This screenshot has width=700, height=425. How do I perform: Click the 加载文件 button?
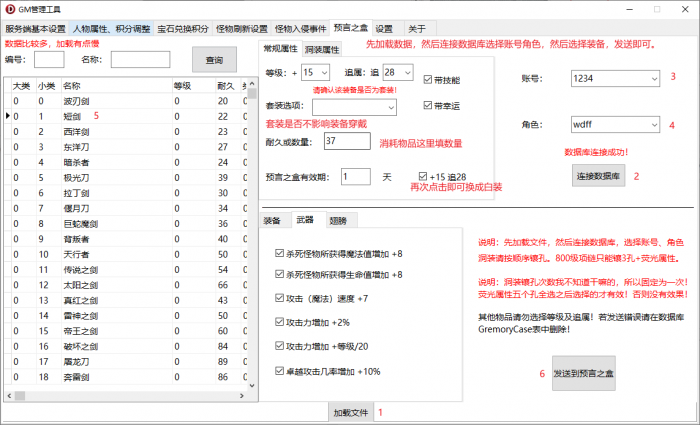(x=350, y=412)
